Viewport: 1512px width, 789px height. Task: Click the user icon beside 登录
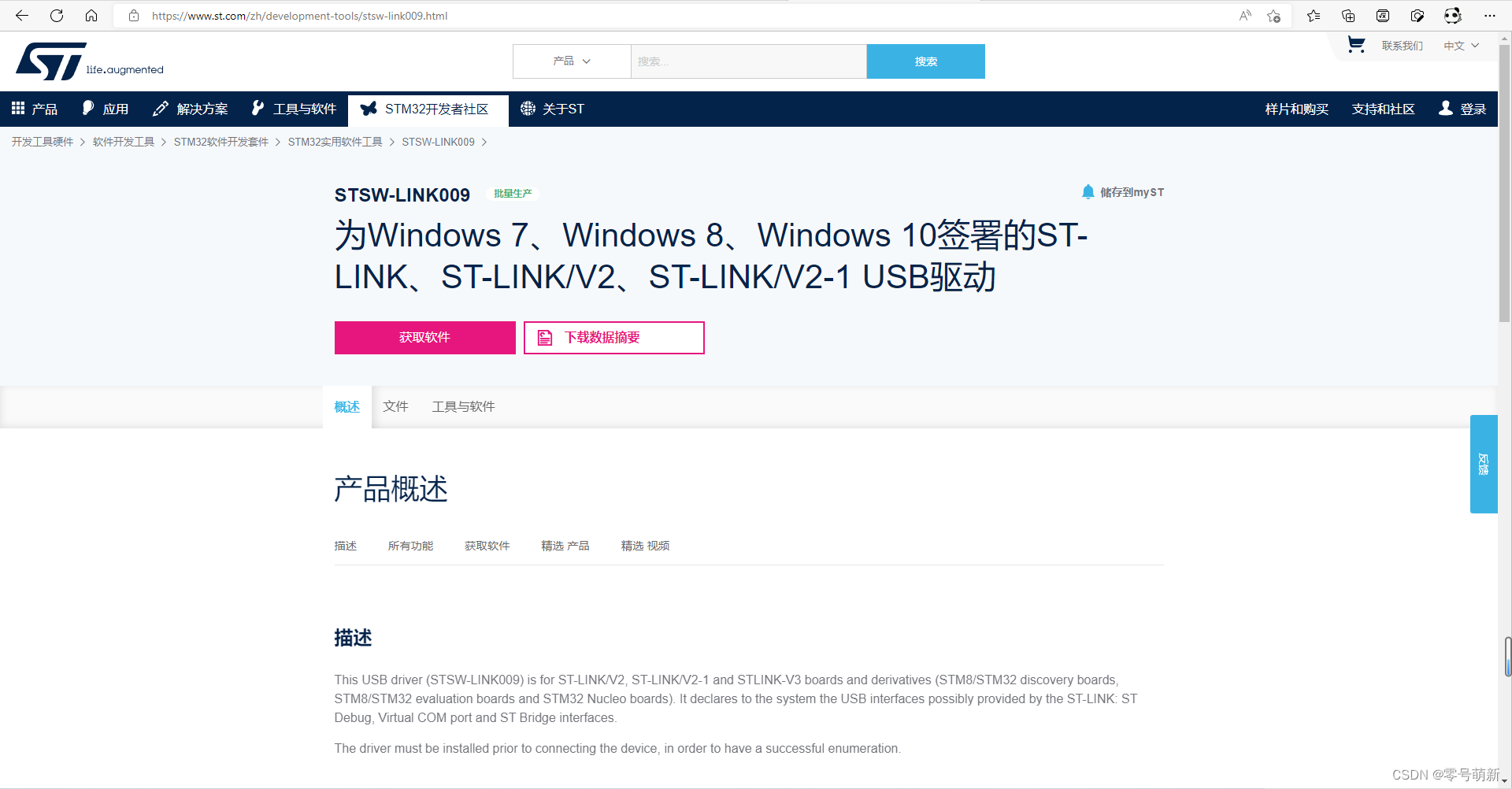[x=1446, y=108]
